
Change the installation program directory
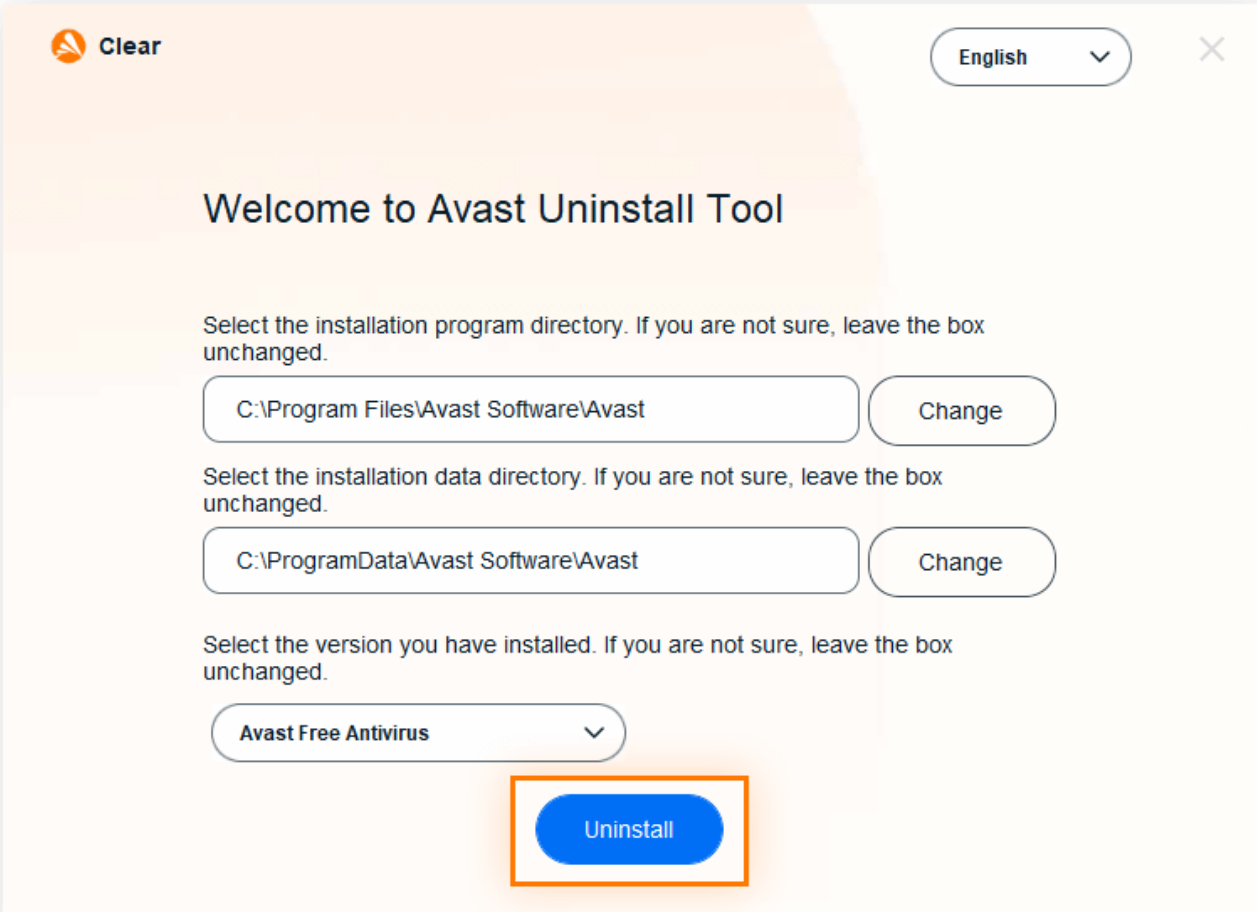point(961,411)
